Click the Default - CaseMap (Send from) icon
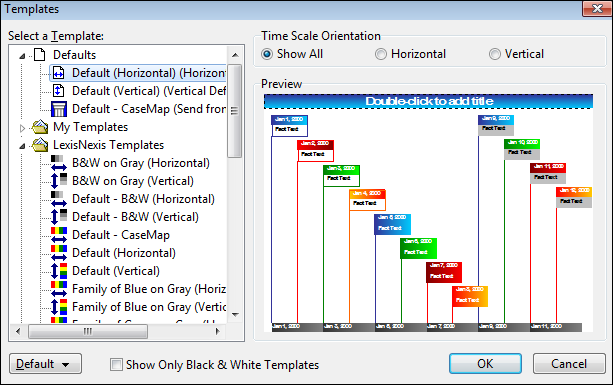 [59, 109]
